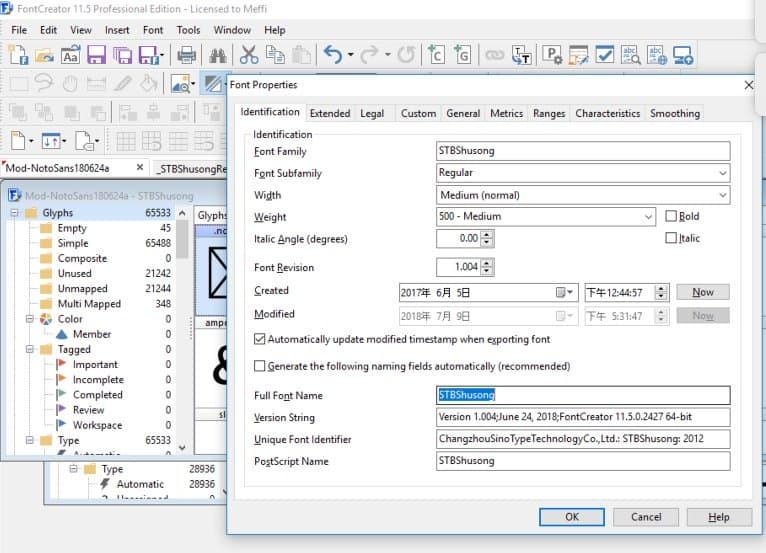Image resolution: width=766 pixels, height=553 pixels.
Task: Click the Open Font folder icon
Action: pos(44,55)
